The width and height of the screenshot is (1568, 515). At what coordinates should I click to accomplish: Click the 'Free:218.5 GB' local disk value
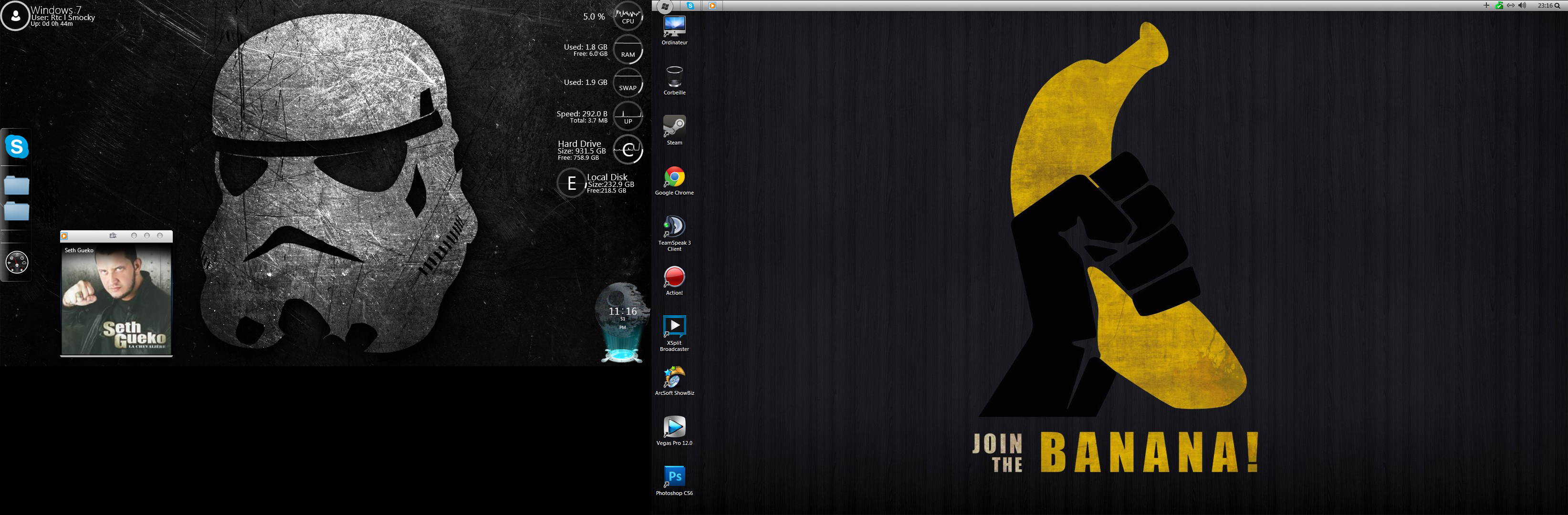tap(606, 190)
